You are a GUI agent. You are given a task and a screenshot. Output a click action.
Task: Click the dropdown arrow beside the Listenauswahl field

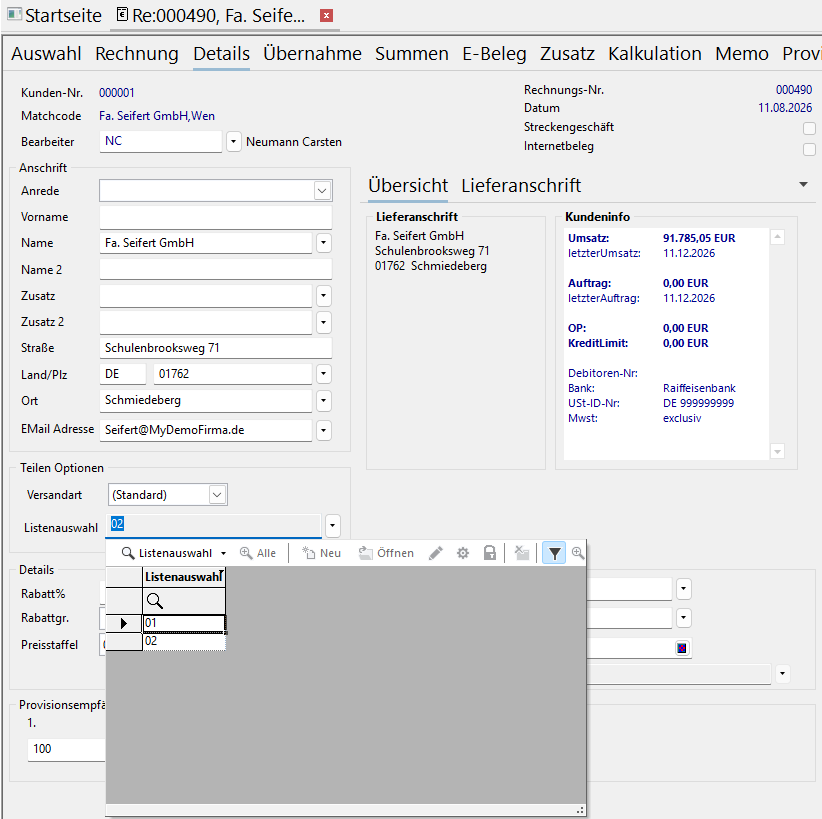[332, 525]
